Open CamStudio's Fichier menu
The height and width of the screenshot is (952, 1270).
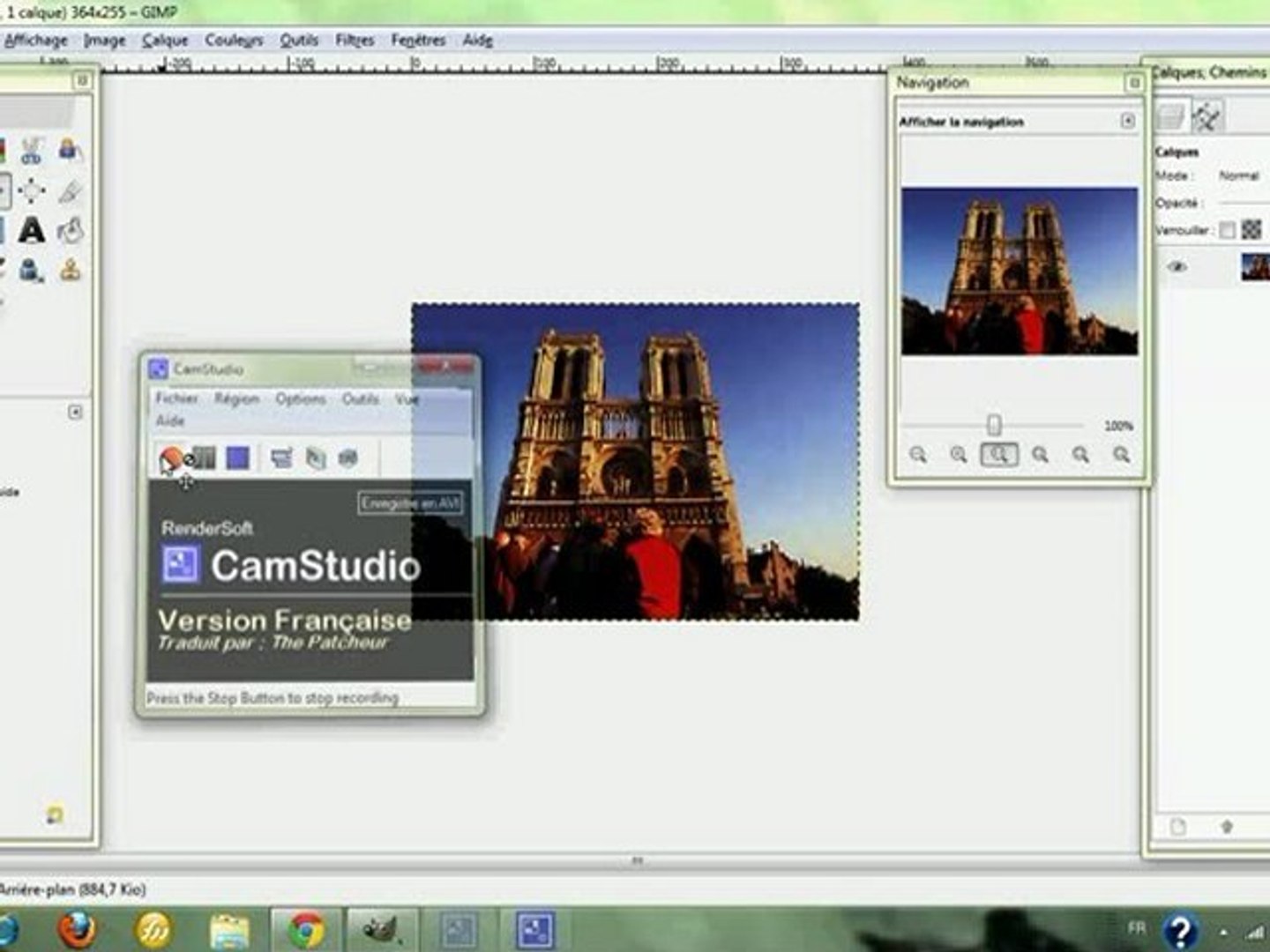176,398
